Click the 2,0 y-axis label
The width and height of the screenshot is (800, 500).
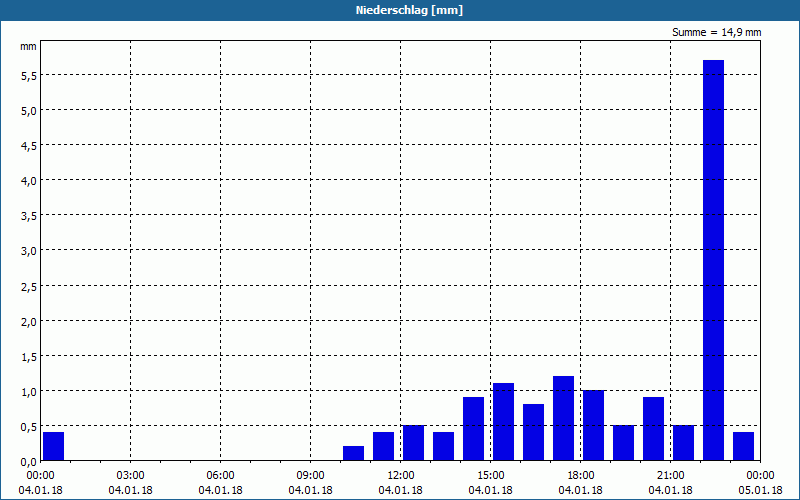(x=29, y=321)
